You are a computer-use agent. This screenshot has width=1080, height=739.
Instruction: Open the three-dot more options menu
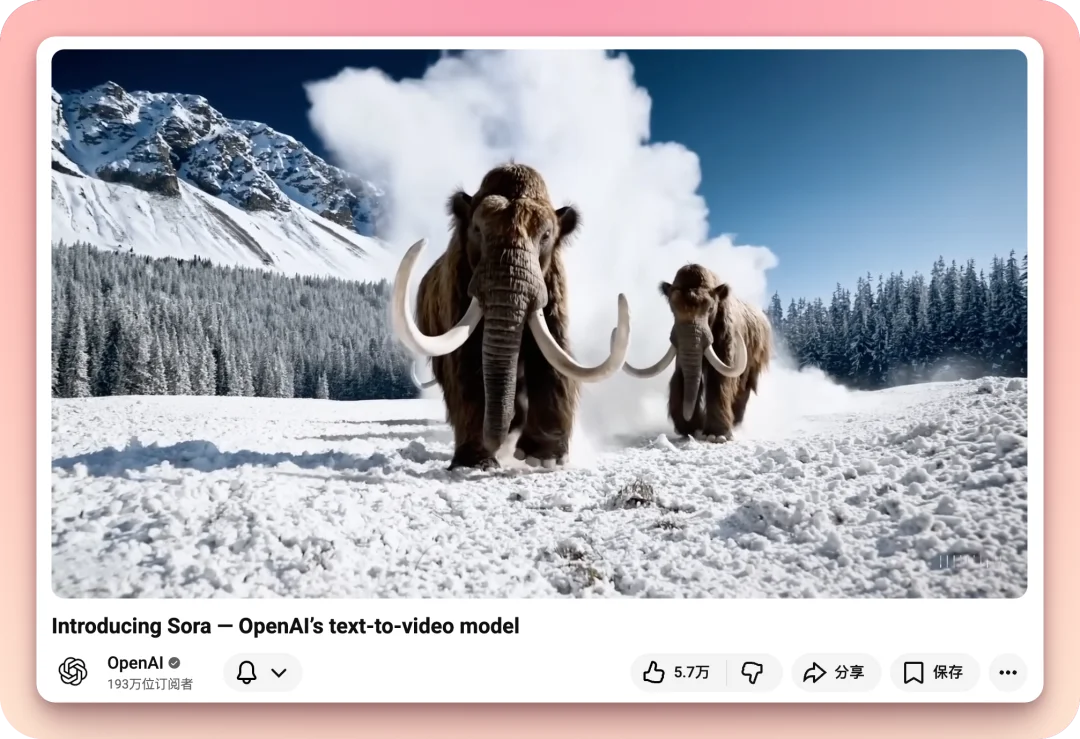coord(1007,673)
